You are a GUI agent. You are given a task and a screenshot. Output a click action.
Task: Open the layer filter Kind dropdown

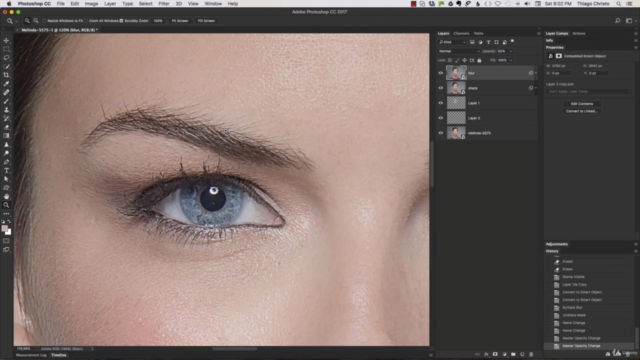click(x=452, y=42)
